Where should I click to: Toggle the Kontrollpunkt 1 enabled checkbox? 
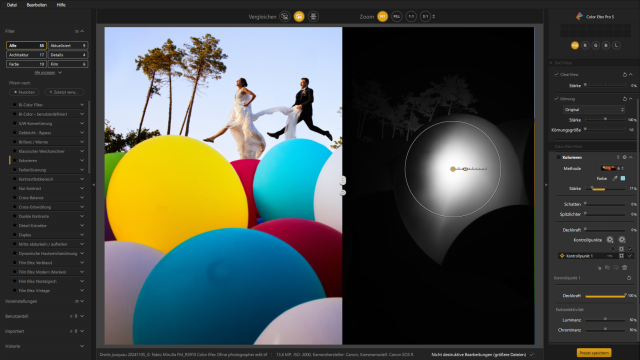630,256
